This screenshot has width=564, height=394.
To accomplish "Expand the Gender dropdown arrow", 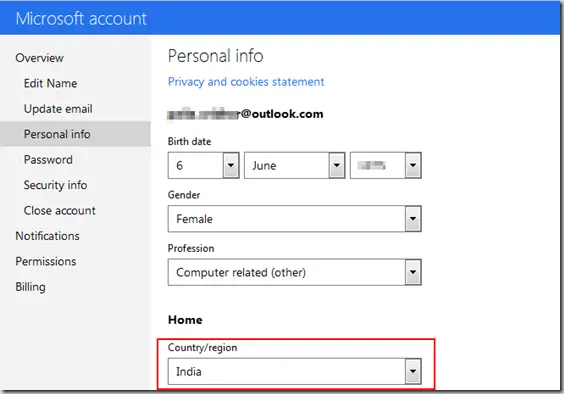I will click(413, 219).
